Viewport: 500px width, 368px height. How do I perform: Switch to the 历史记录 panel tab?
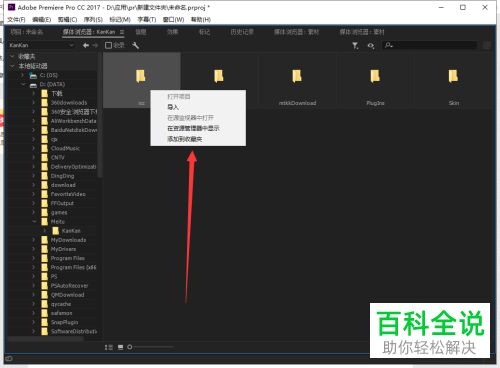point(242,32)
